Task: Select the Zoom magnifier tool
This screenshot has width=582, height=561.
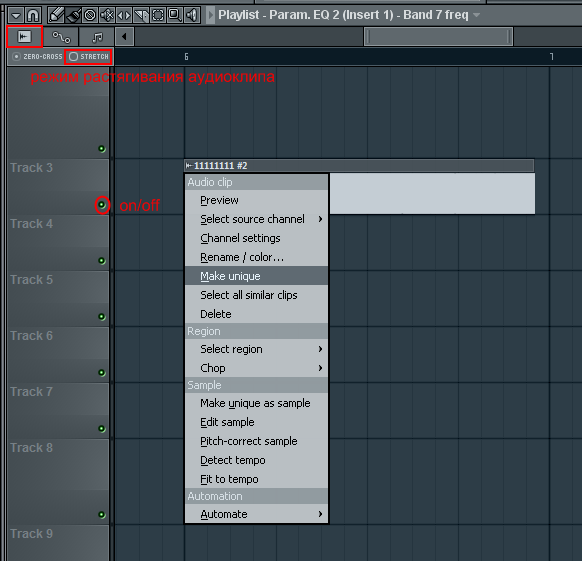Action: click(x=174, y=16)
